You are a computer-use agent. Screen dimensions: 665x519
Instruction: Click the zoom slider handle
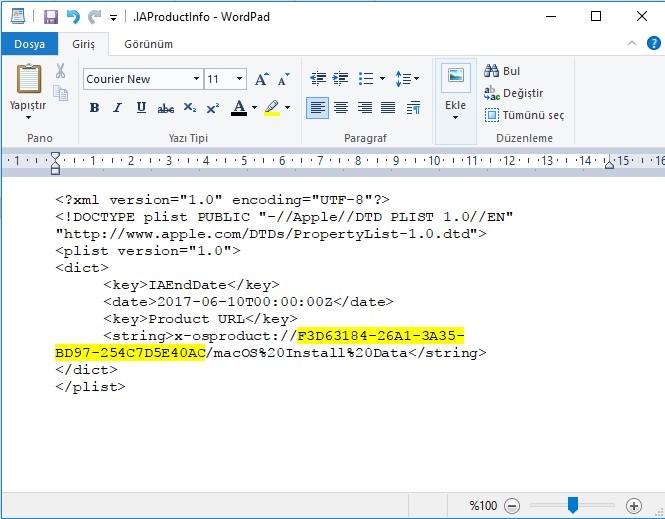tap(573, 506)
